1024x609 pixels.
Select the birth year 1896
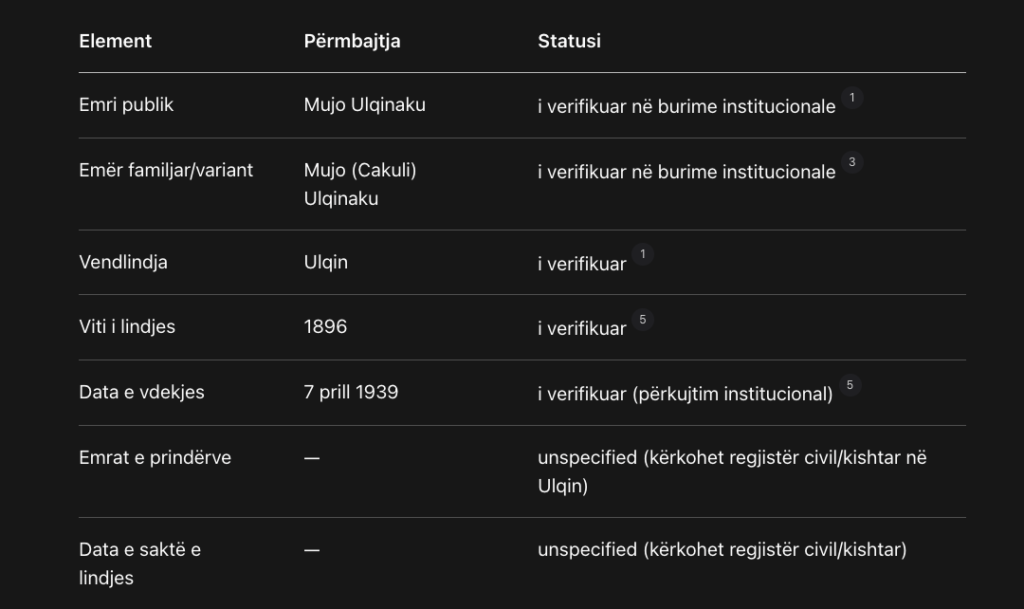(x=325, y=327)
